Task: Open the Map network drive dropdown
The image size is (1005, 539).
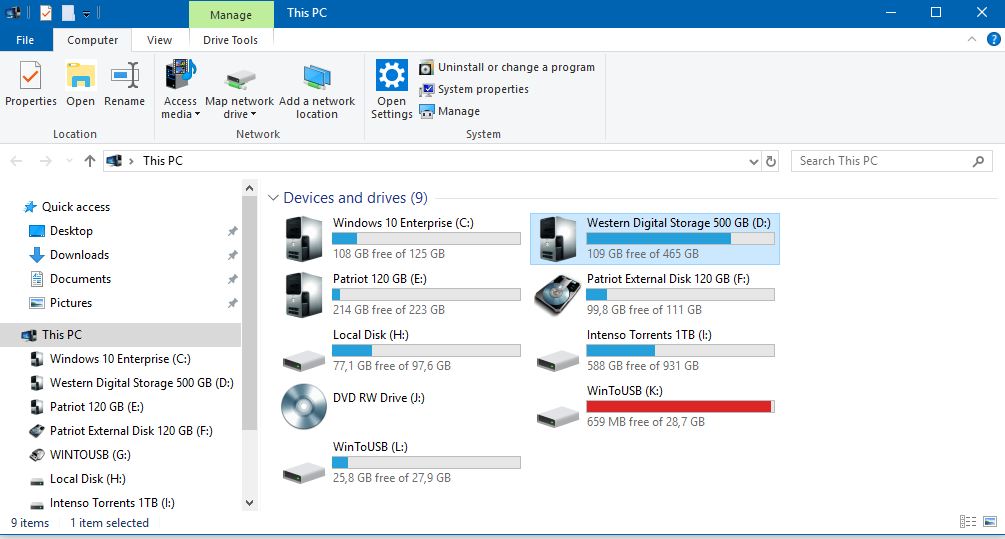Action: pyautogui.click(x=240, y=90)
